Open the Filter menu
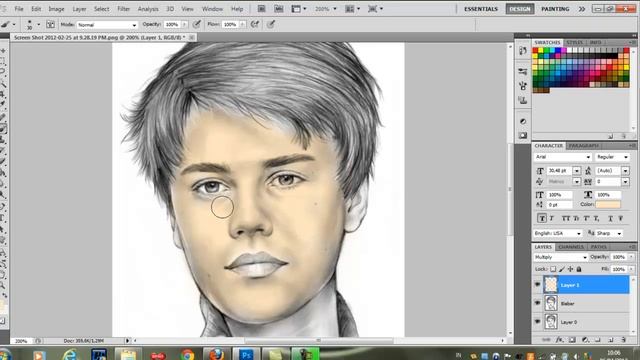640x360 pixels. 123,9
